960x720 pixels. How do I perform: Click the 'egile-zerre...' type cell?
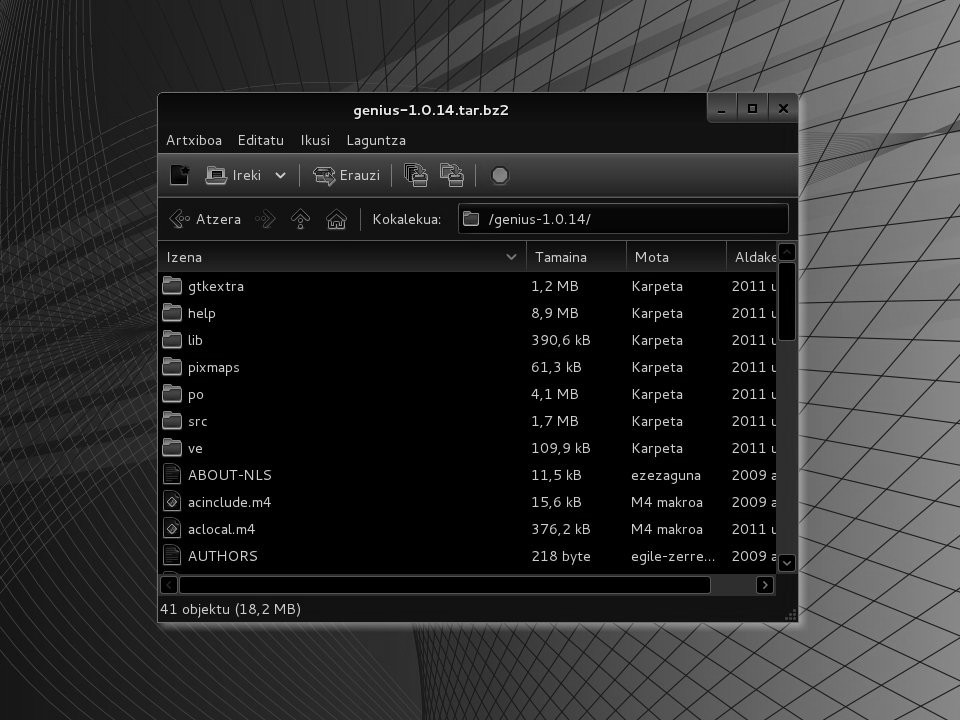point(673,556)
